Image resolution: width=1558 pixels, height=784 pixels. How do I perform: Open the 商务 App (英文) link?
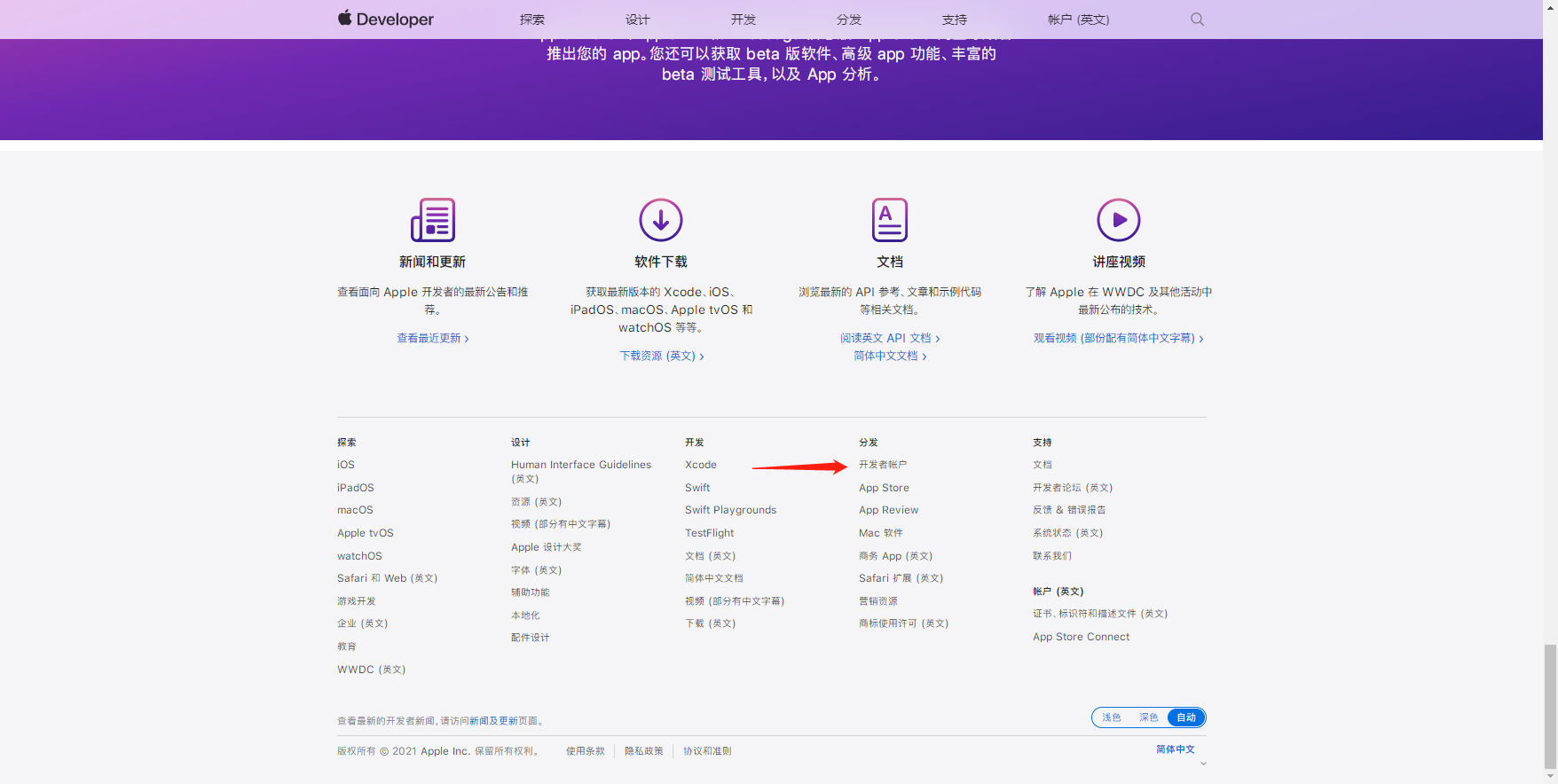[896, 556]
